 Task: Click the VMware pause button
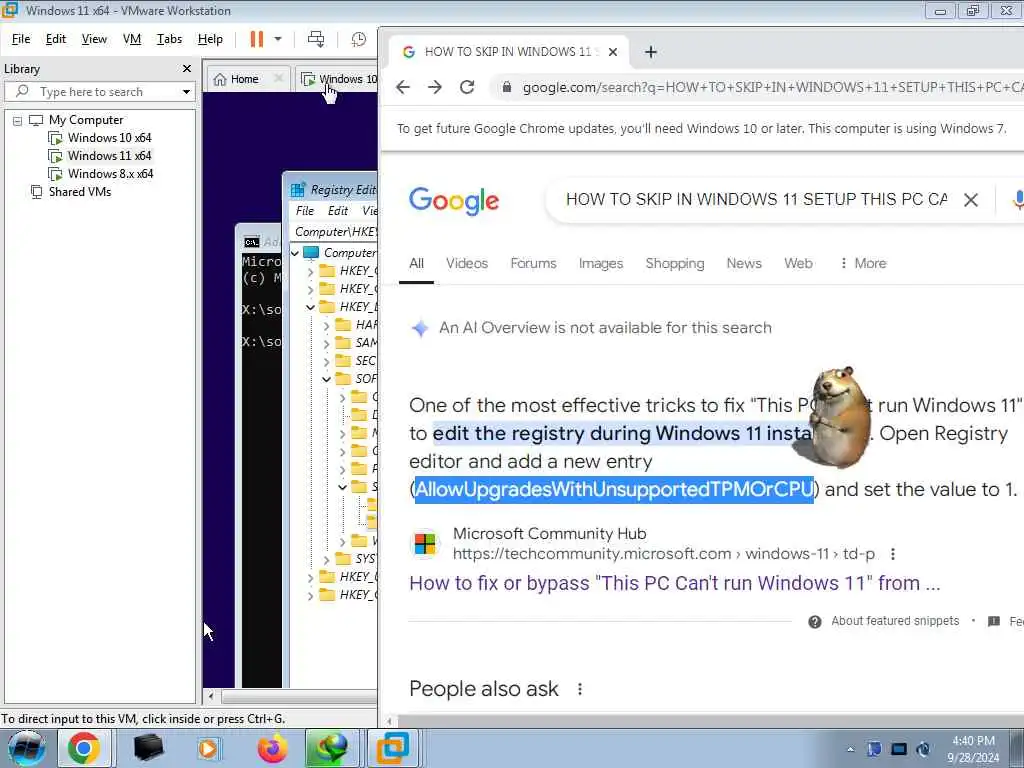click(257, 39)
